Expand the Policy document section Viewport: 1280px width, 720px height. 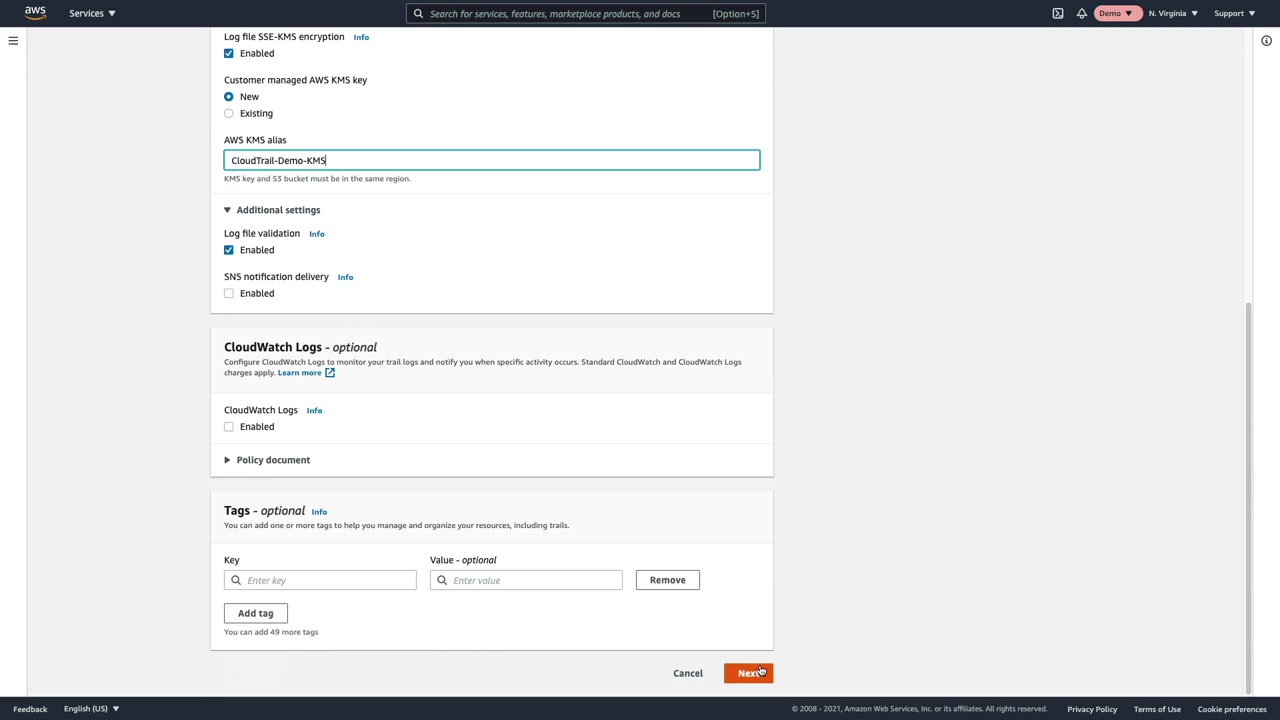(267, 460)
